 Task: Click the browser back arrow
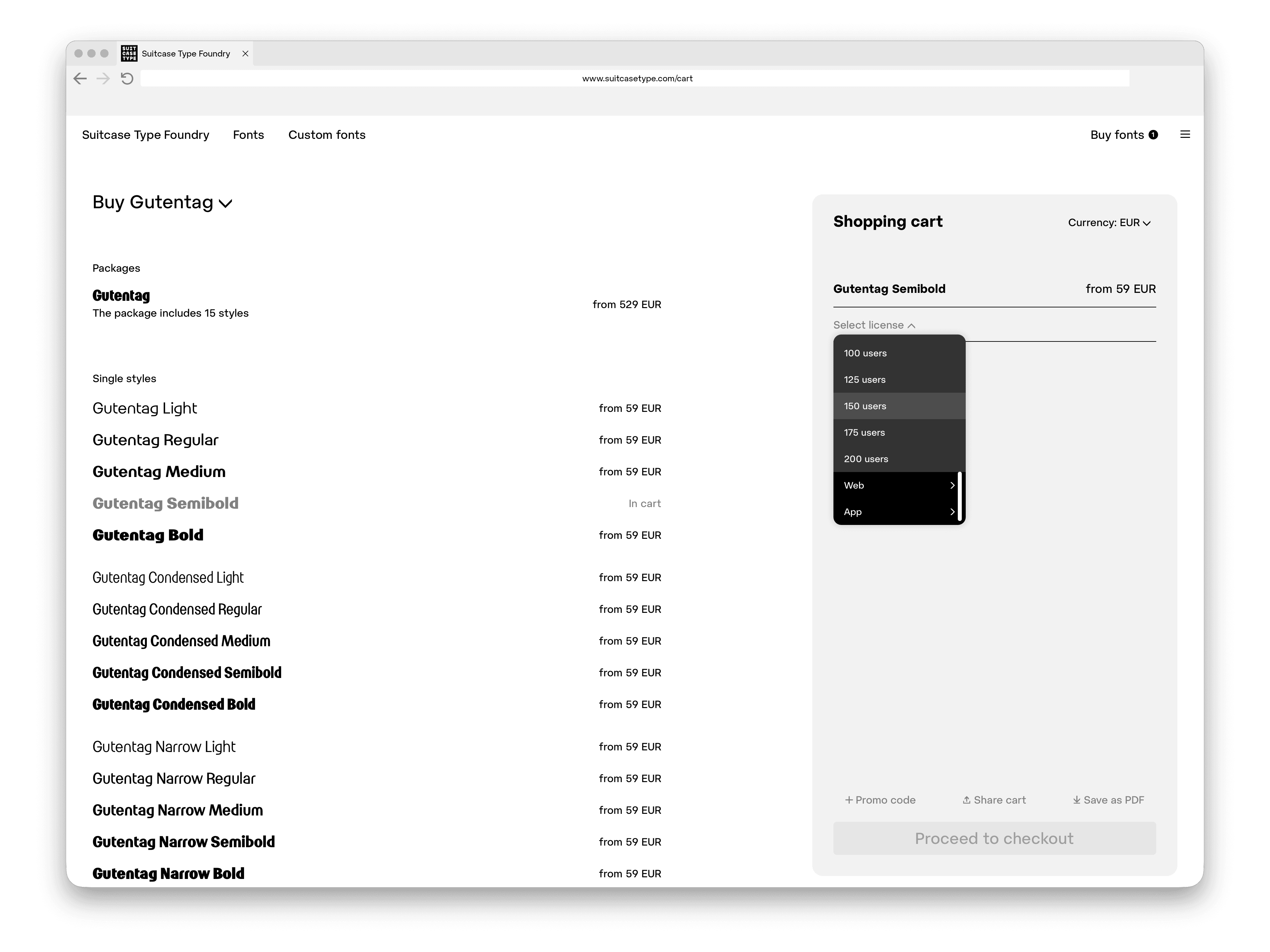[80, 79]
